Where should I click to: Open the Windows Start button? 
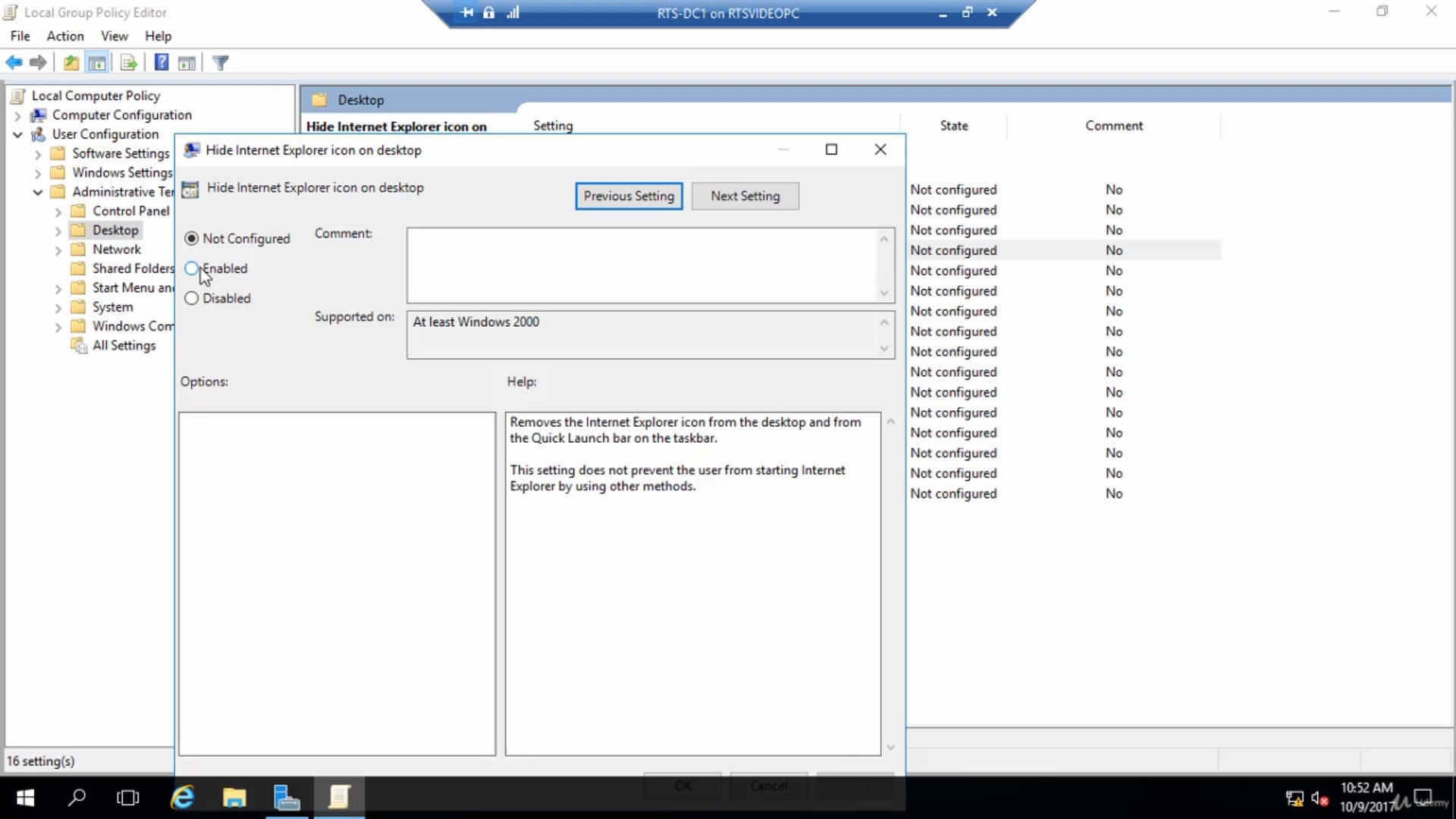coord(25,797)
